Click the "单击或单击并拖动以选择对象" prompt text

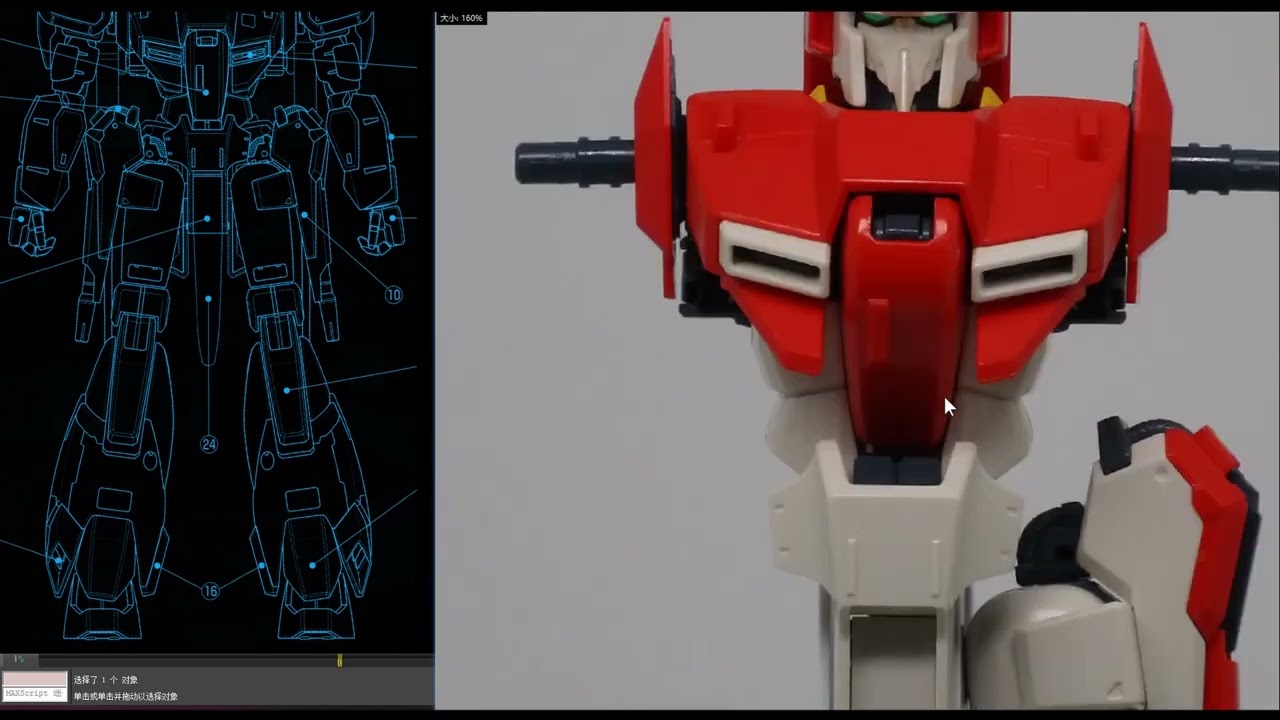[125, 696]
